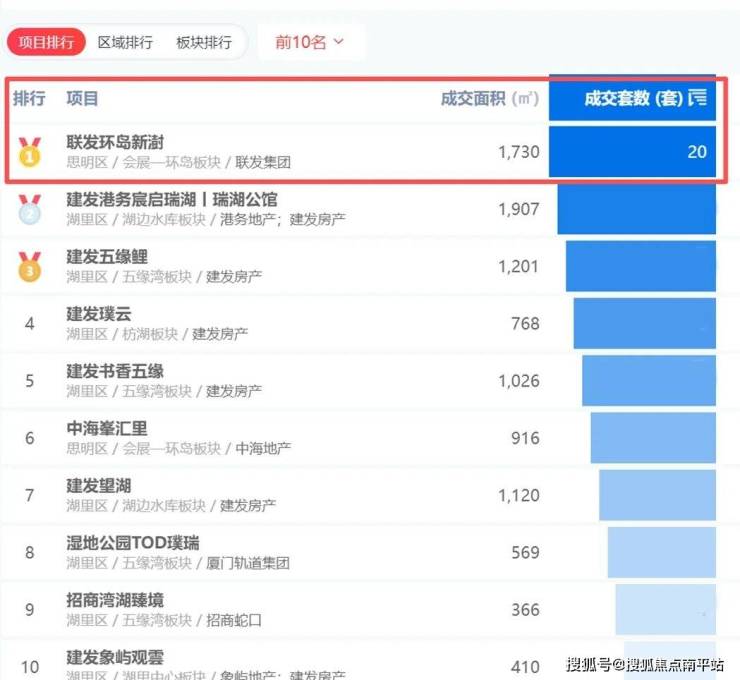Click the area value 1,026
The height and width of the screenshot is (680, 740).
(x=519, y=381)
